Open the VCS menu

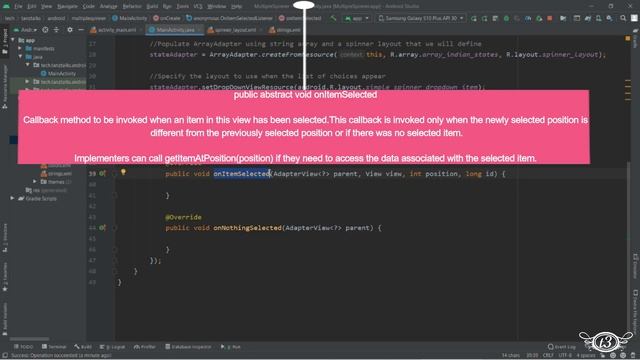pos(198,6)
